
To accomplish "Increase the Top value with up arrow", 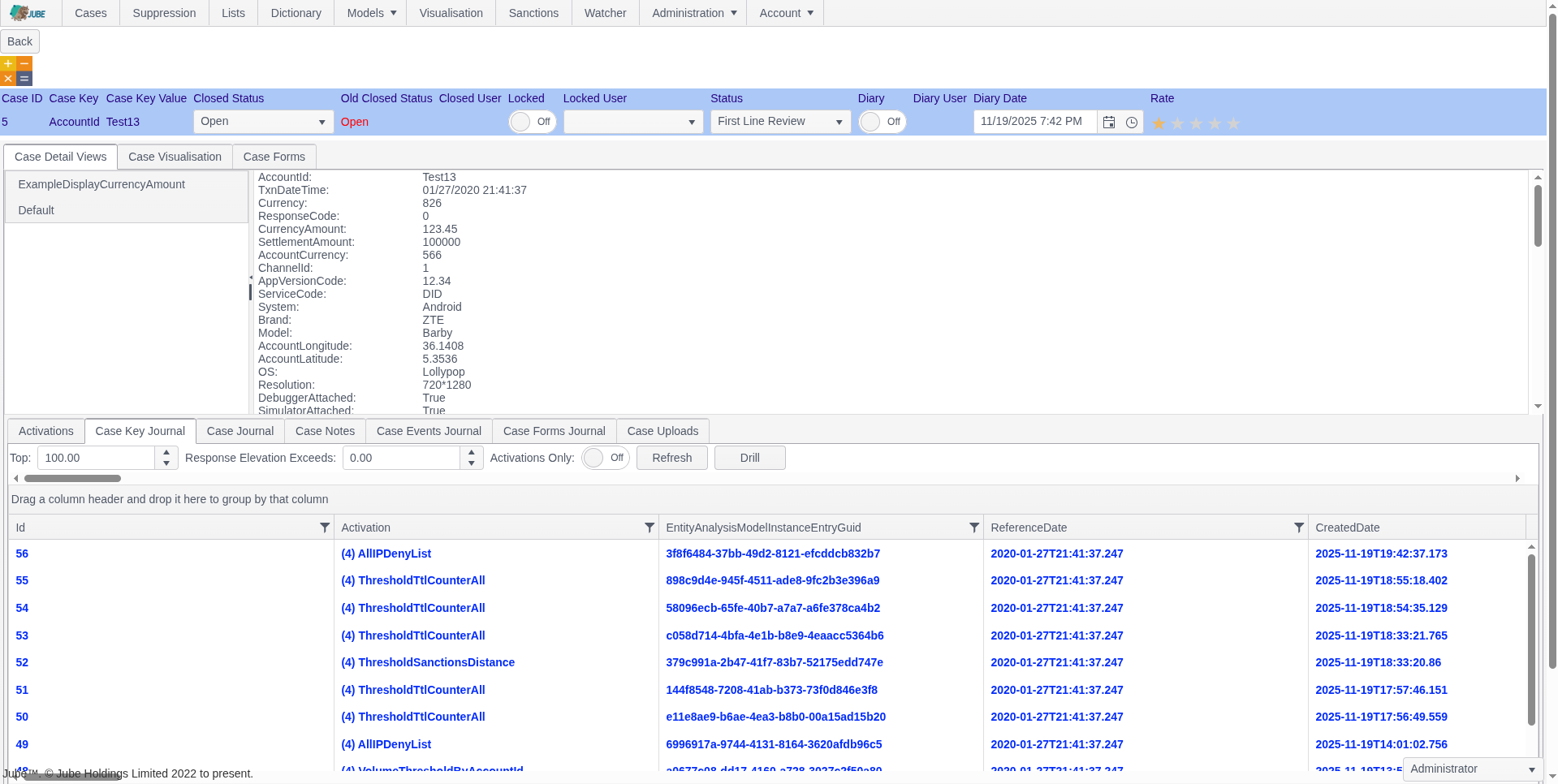I will (x=166, y=452).
